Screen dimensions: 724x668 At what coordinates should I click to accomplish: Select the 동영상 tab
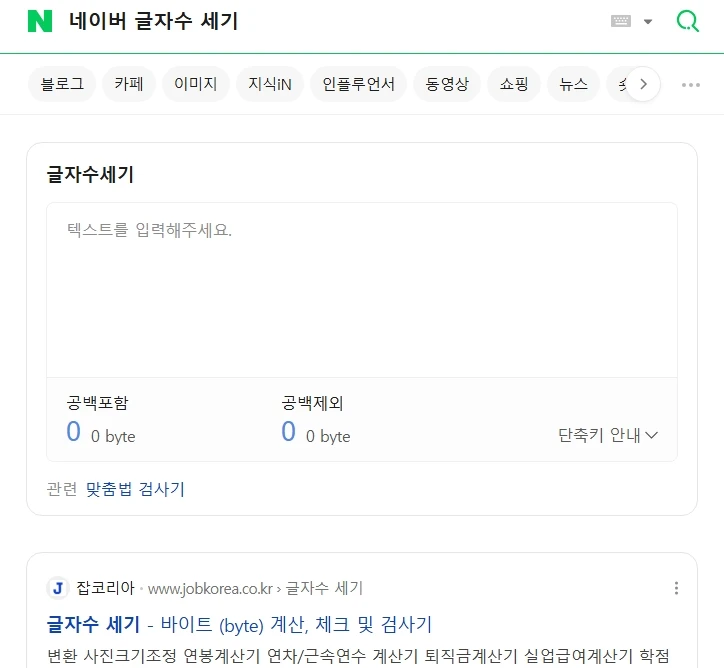click(447, 84)
